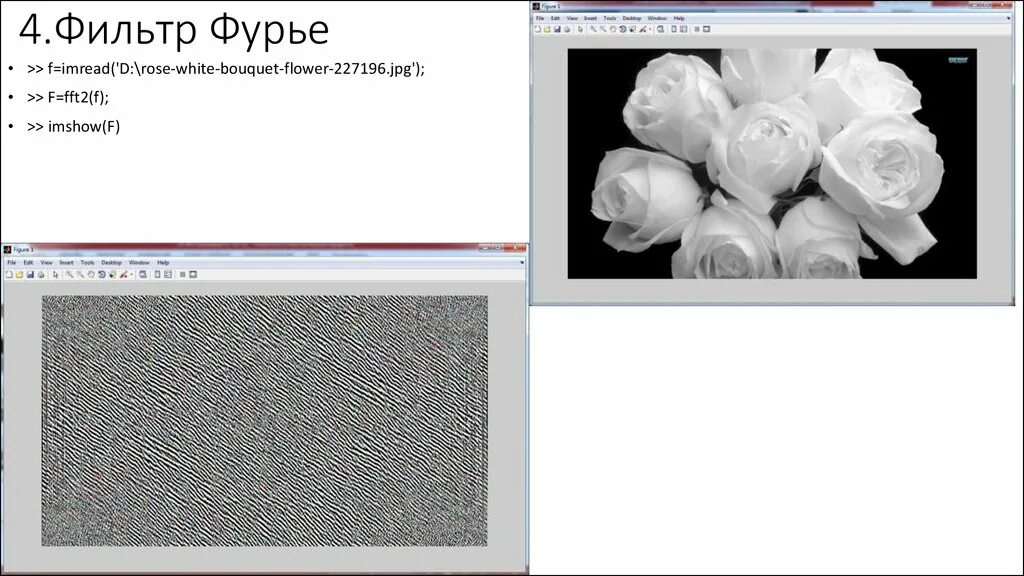The width and height of the screenshot is (1024, 576).
Task: Select Data Cursor tool in FFT pattern window
Action: 112,274
